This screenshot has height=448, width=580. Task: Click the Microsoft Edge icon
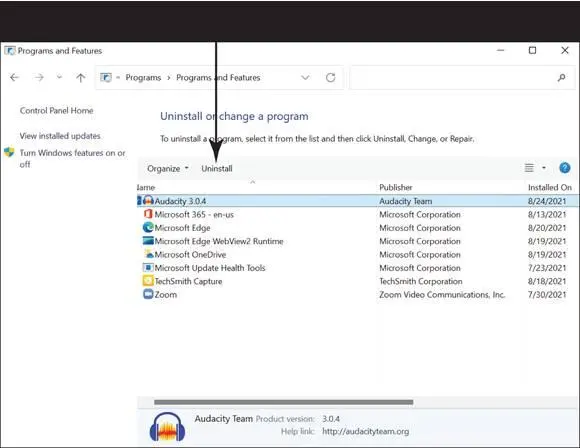click(148, 227)
